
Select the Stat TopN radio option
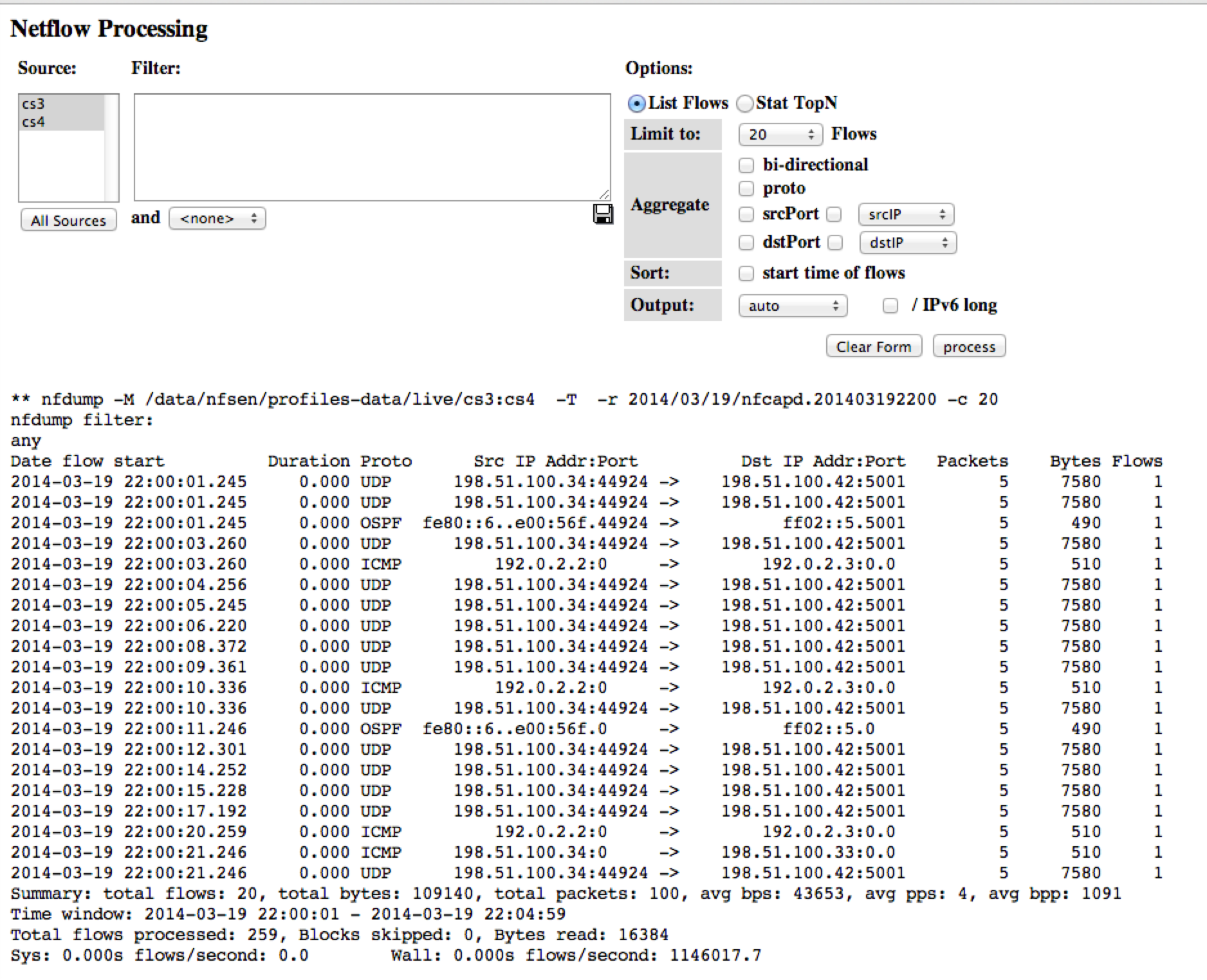pos(744,104)
